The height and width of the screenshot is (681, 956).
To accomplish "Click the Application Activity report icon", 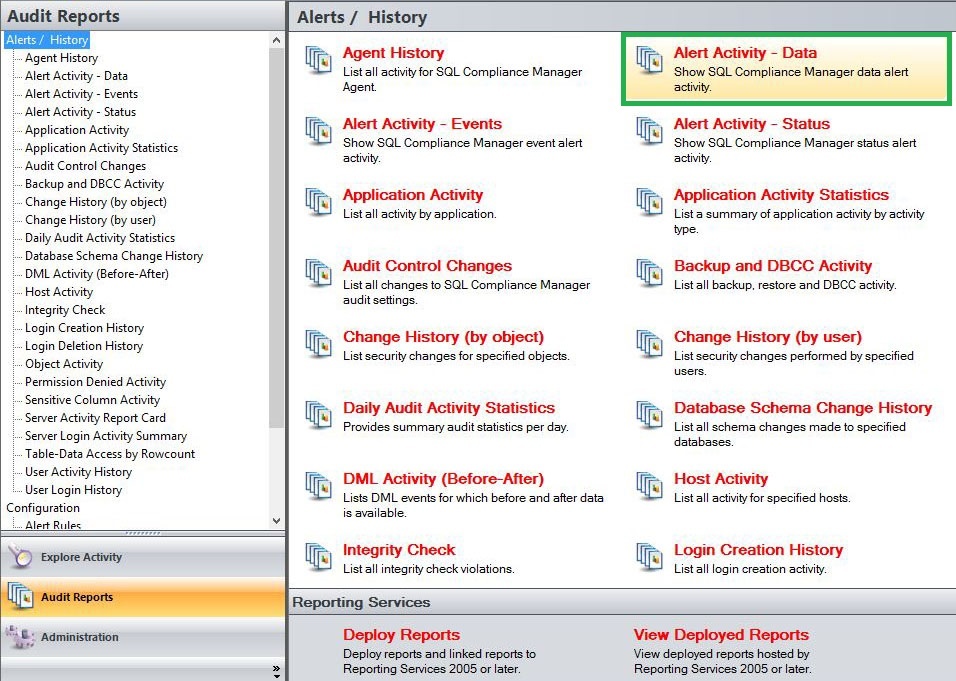I will click(x=319, y=201).
